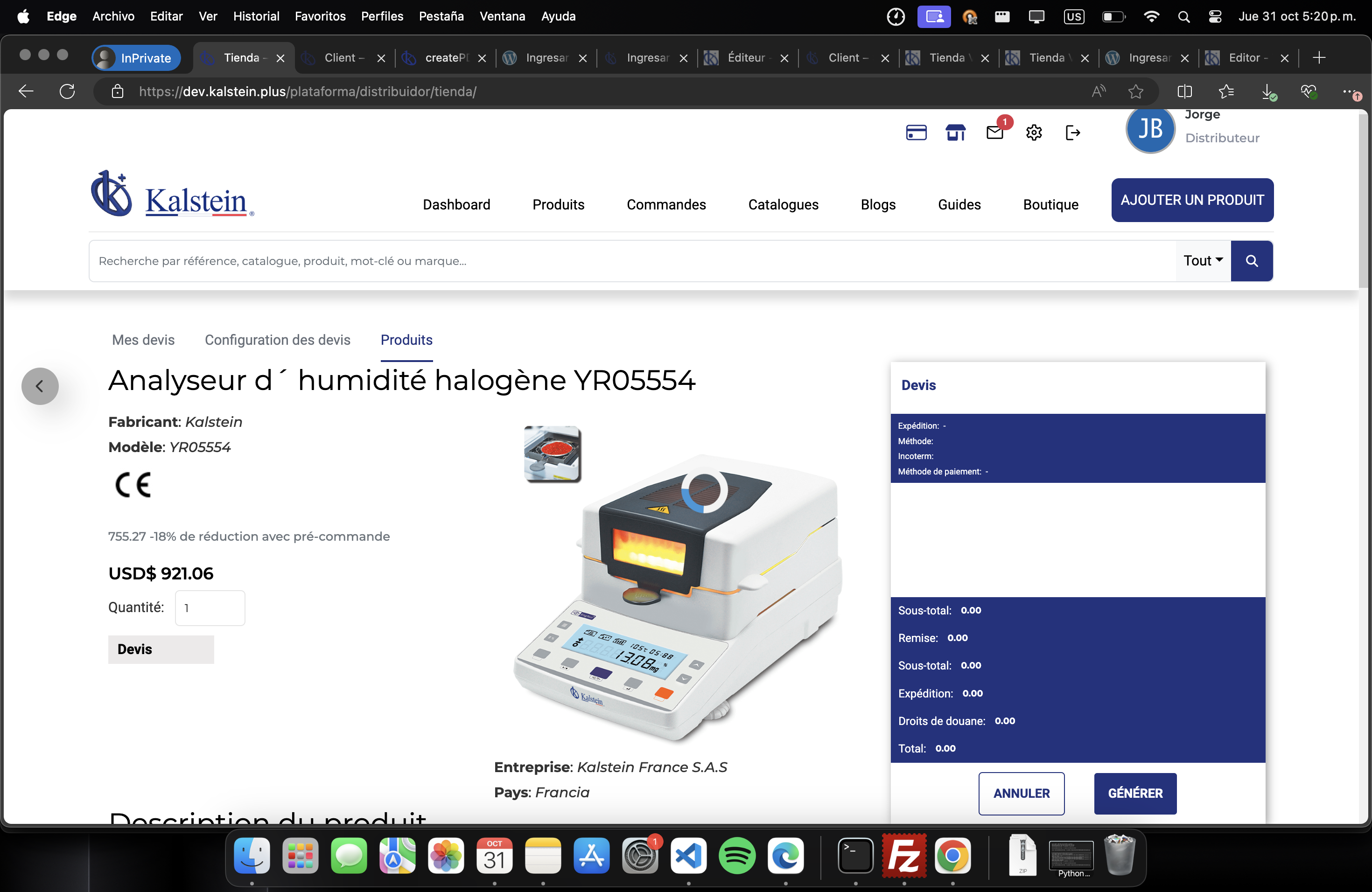Open Terminal from the Dock
The image size is (1372, 892).
pyautogui.click(x=855, y=855)
